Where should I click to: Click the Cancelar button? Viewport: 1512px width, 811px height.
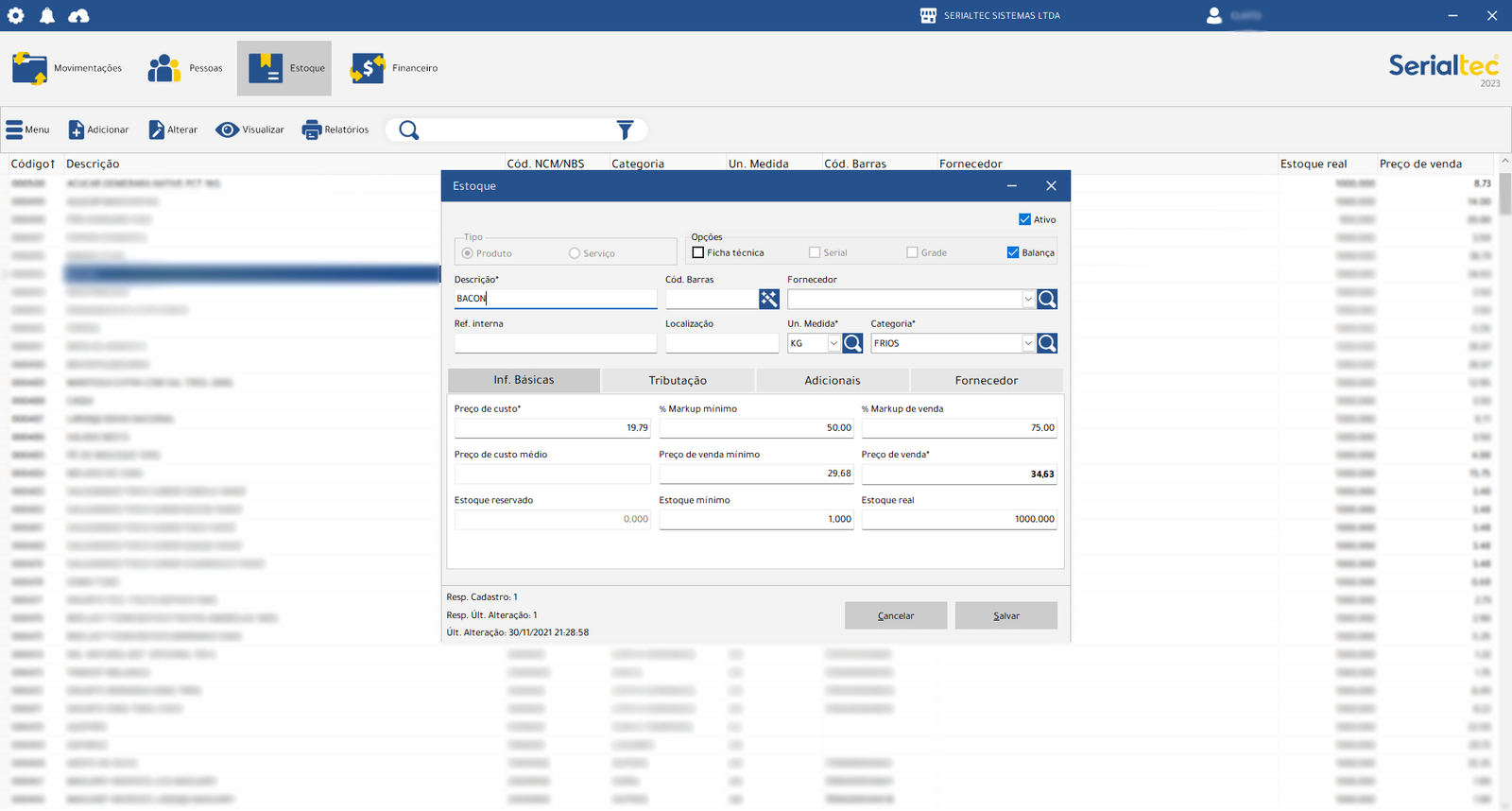896,615
